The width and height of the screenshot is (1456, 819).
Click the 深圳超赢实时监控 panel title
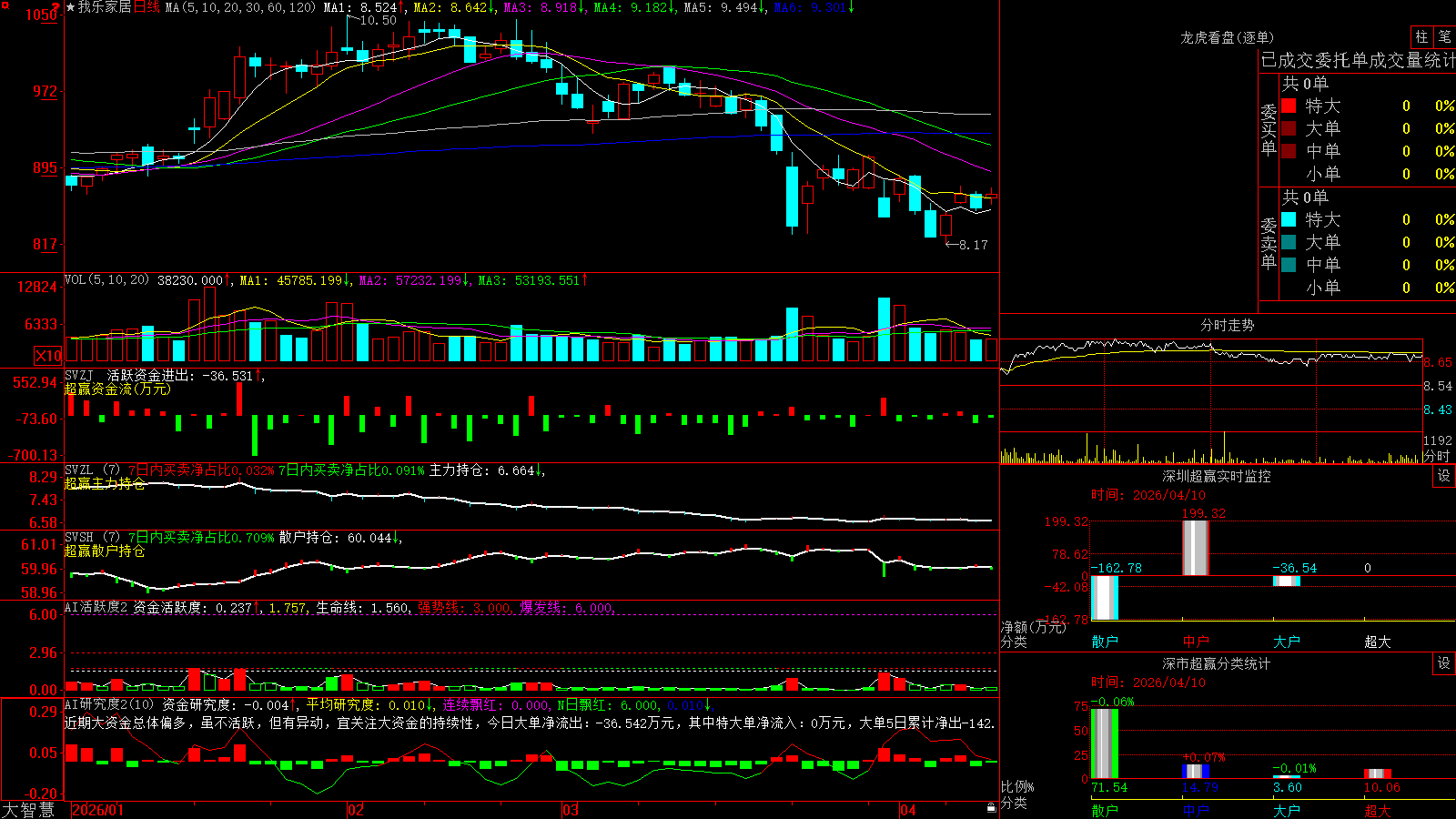coord(1217,476)
